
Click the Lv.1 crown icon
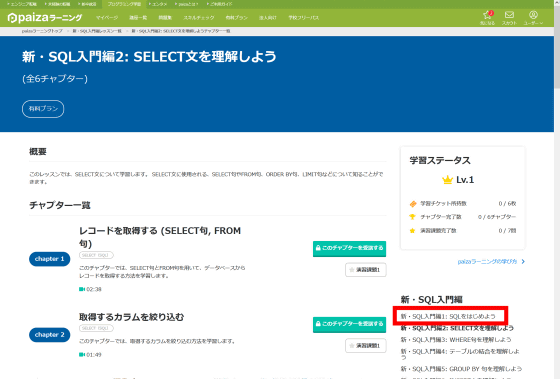[447, 179]
